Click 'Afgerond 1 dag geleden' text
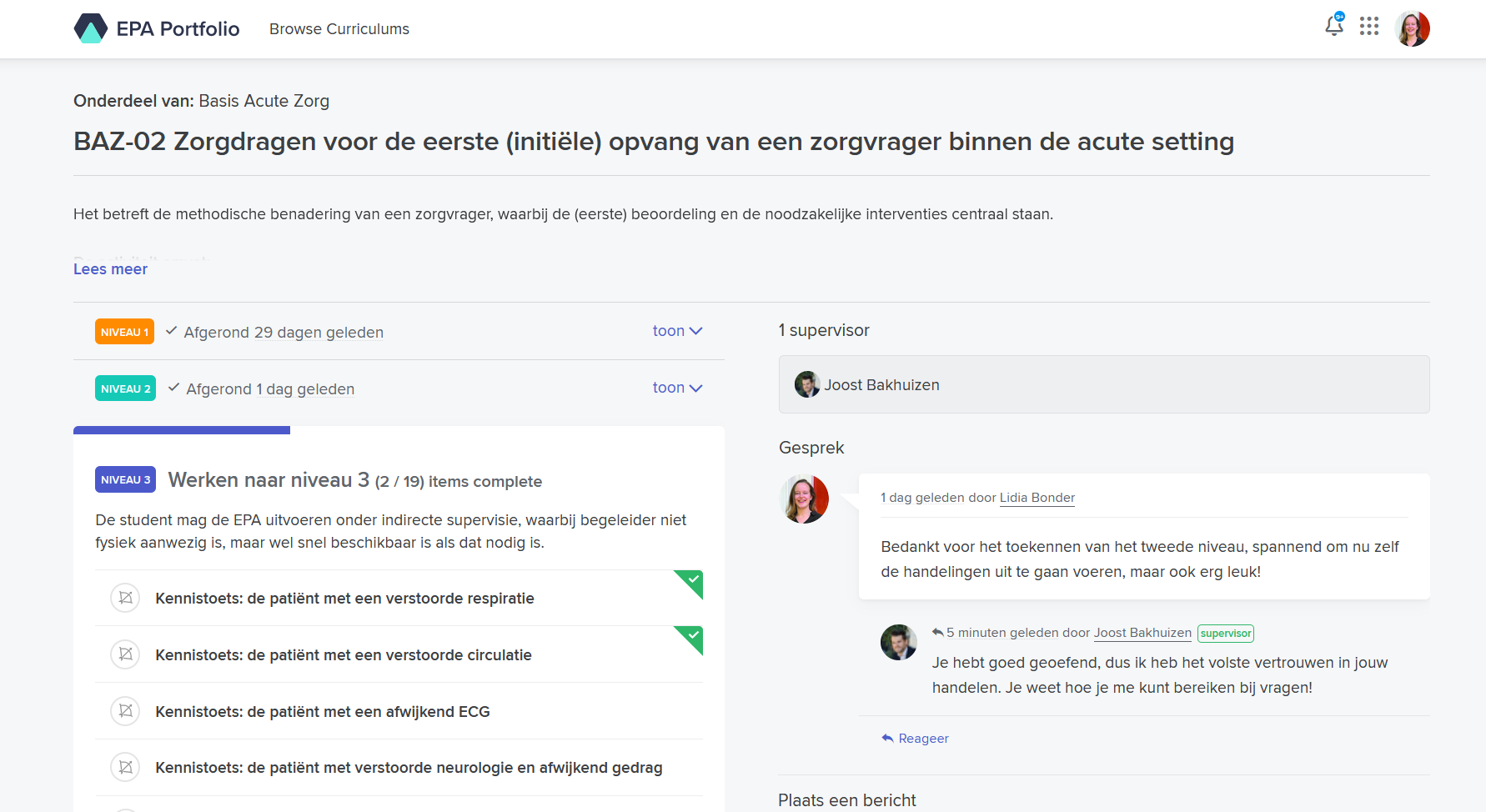The width and height of the screenshot is (1486, 812). [270, 389]
